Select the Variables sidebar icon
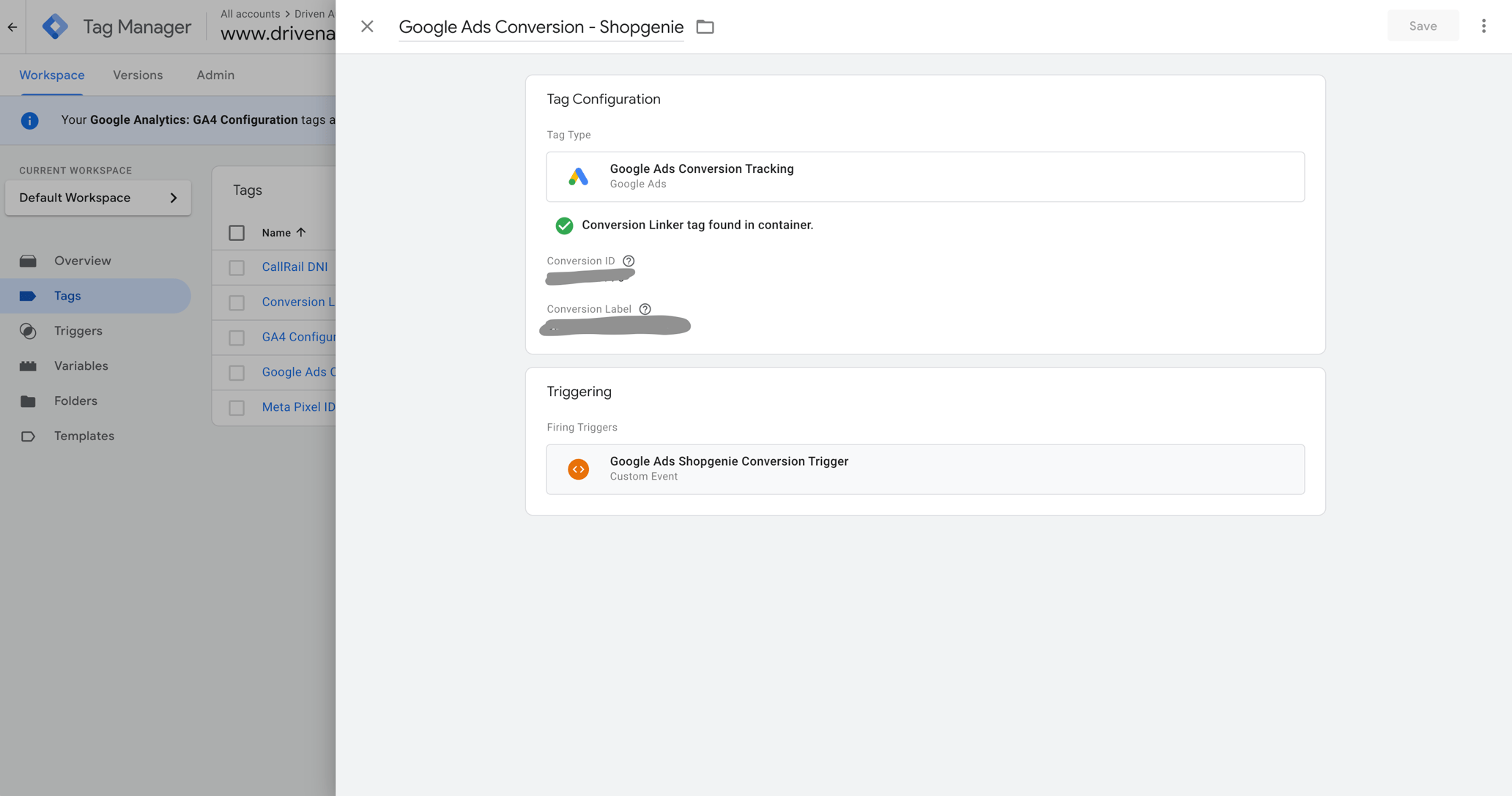Viewport: 1512px width, 796px height. pyautogui.click(x=29, y=365)
